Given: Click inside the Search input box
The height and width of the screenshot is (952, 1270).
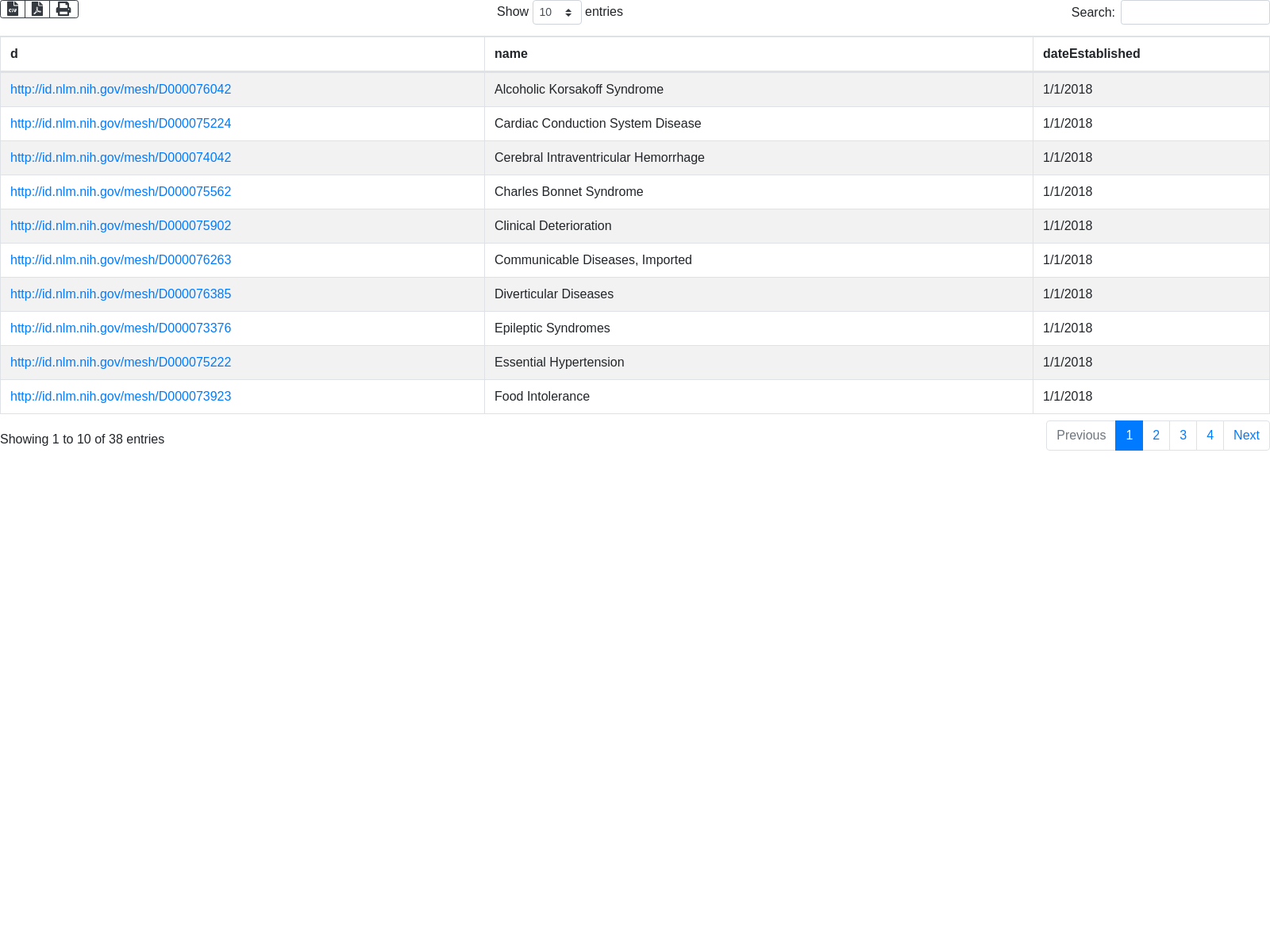Looking at the screenshot, I should (x=1195, y=13).
